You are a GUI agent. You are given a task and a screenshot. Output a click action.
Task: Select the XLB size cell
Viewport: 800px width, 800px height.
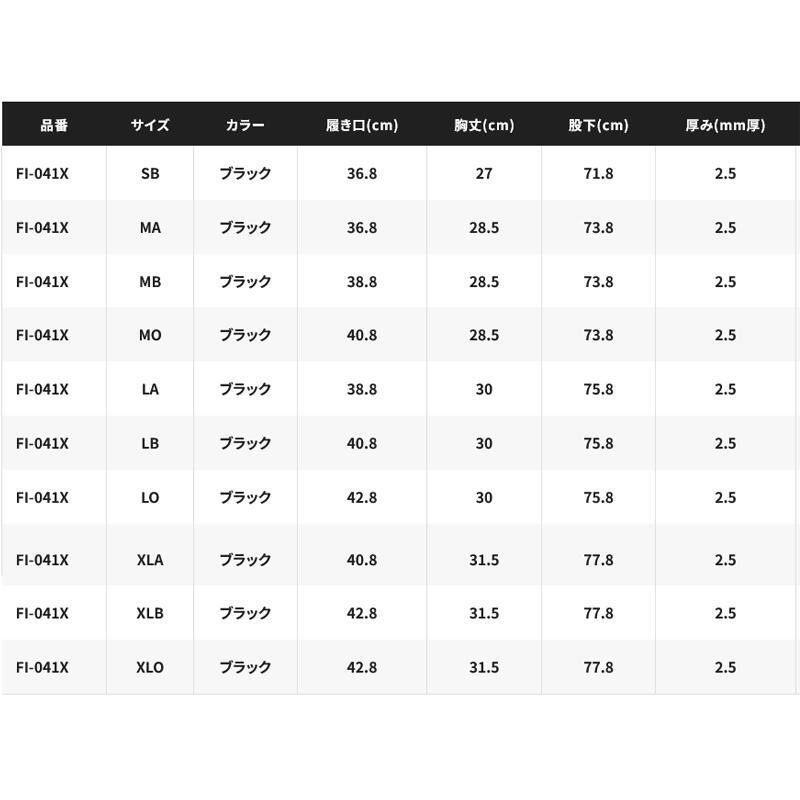point(150,613)
